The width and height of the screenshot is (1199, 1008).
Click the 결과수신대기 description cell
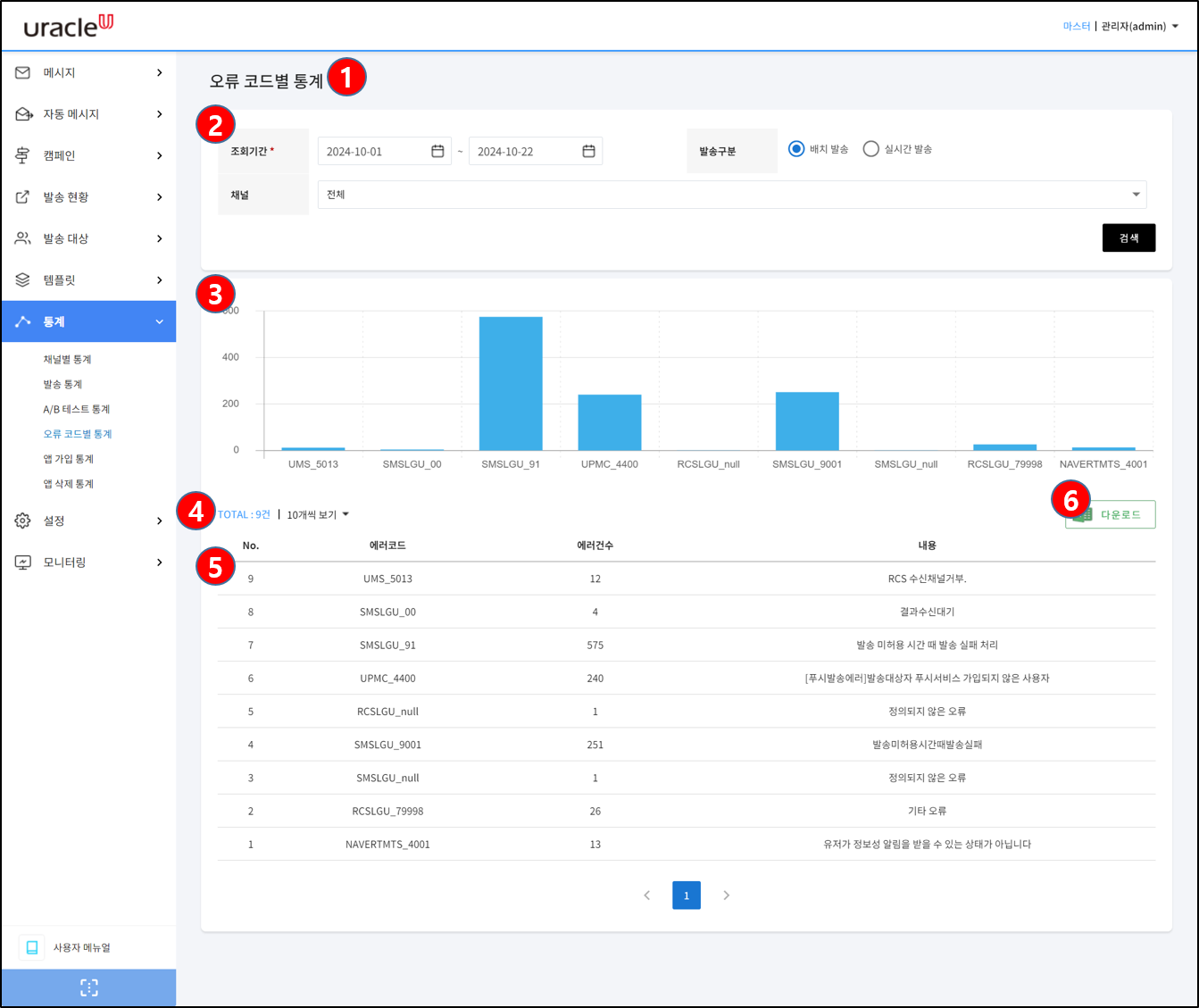[x=928, y=612]
